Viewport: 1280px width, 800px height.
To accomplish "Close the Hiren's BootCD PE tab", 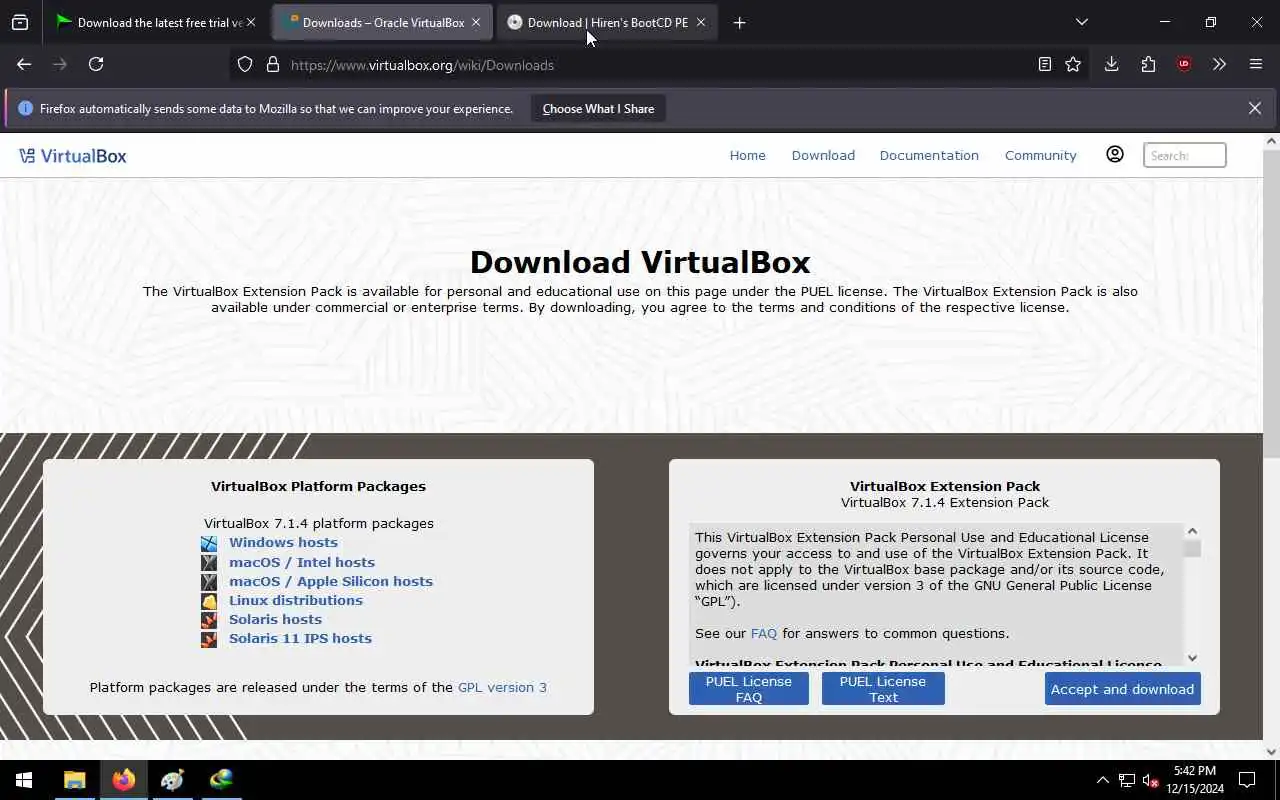I will [x=701, y=22].
